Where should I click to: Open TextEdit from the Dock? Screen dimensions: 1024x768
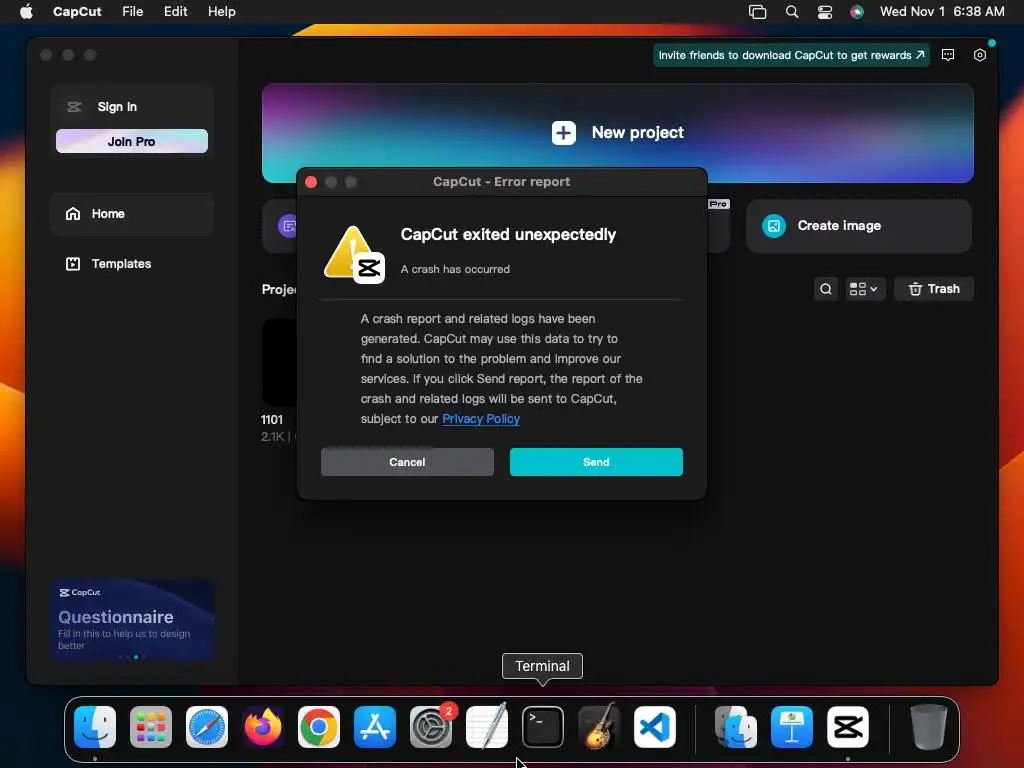(487, 726)
